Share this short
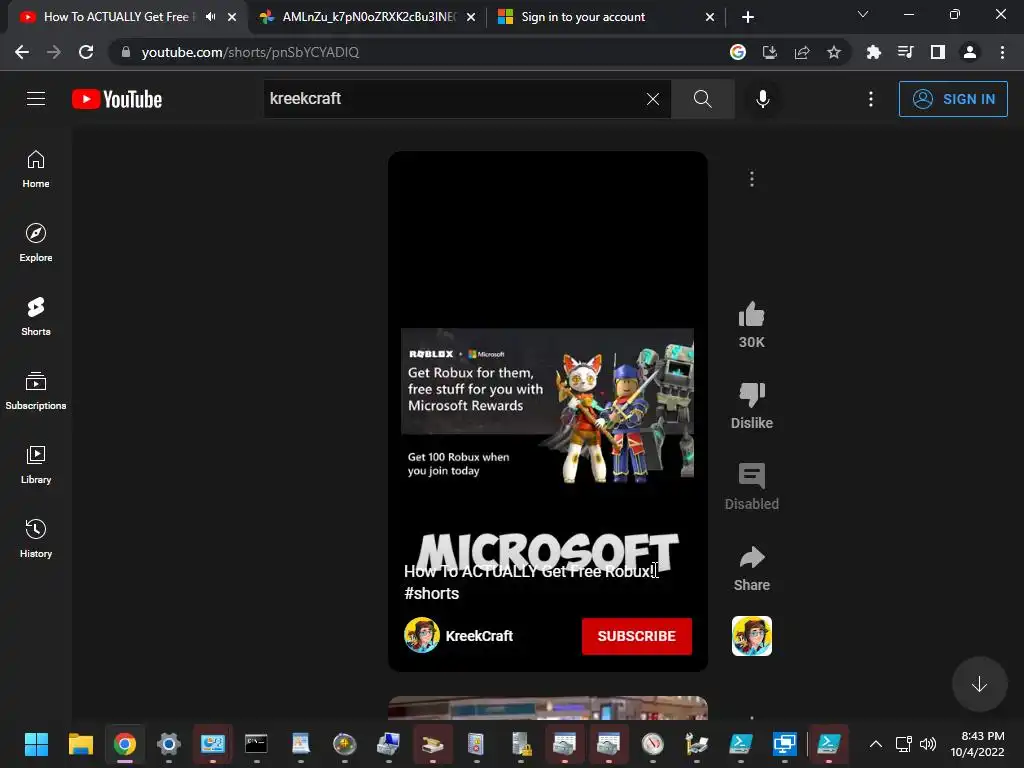This screenshot has height=768, width=1024. click(752, 557)
